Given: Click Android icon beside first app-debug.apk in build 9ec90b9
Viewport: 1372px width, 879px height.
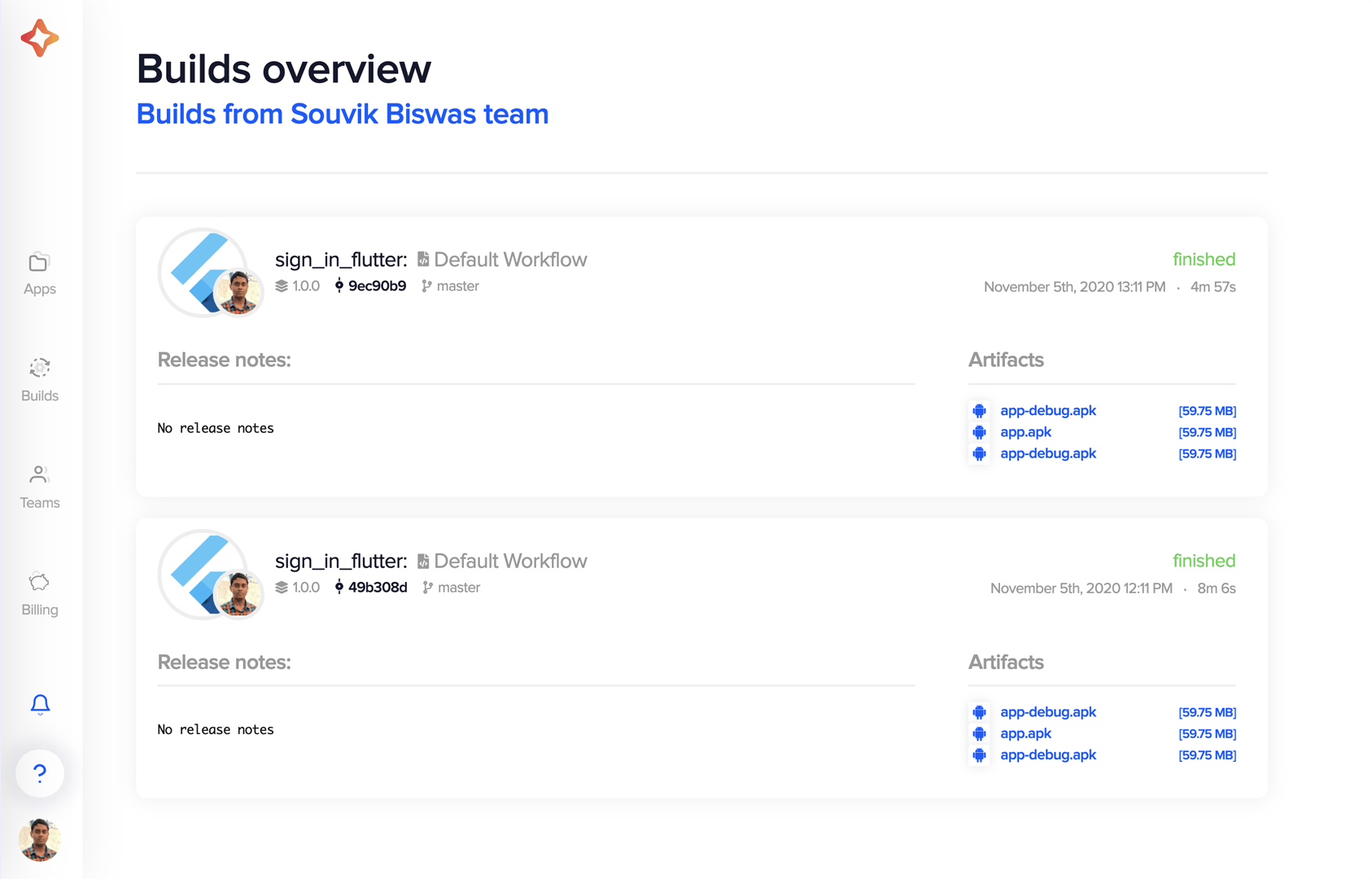Looking at the screenshot, I should tap(980, 411).
